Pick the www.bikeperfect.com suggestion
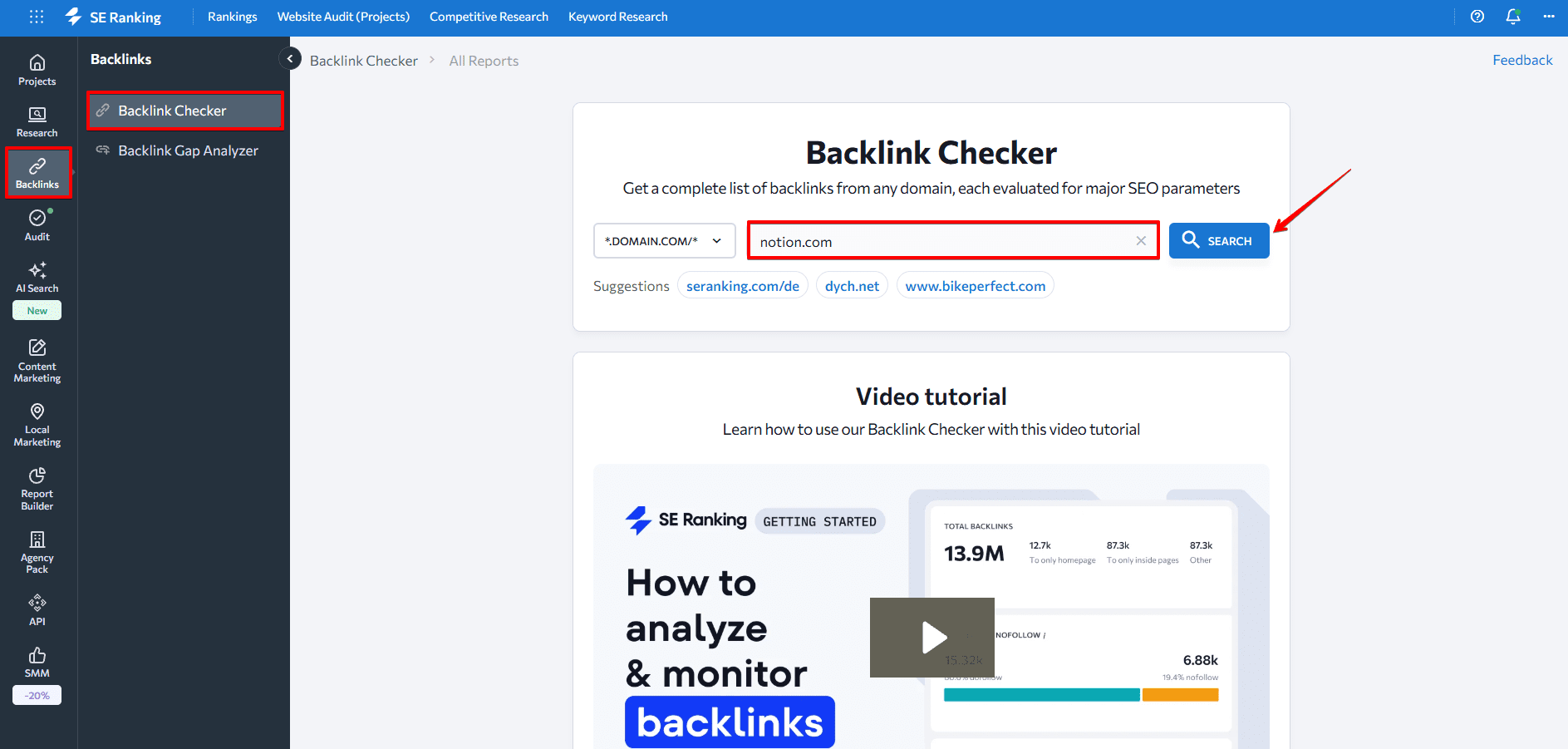Viewport: 1568px width, 749px height. tap(976, 286)
